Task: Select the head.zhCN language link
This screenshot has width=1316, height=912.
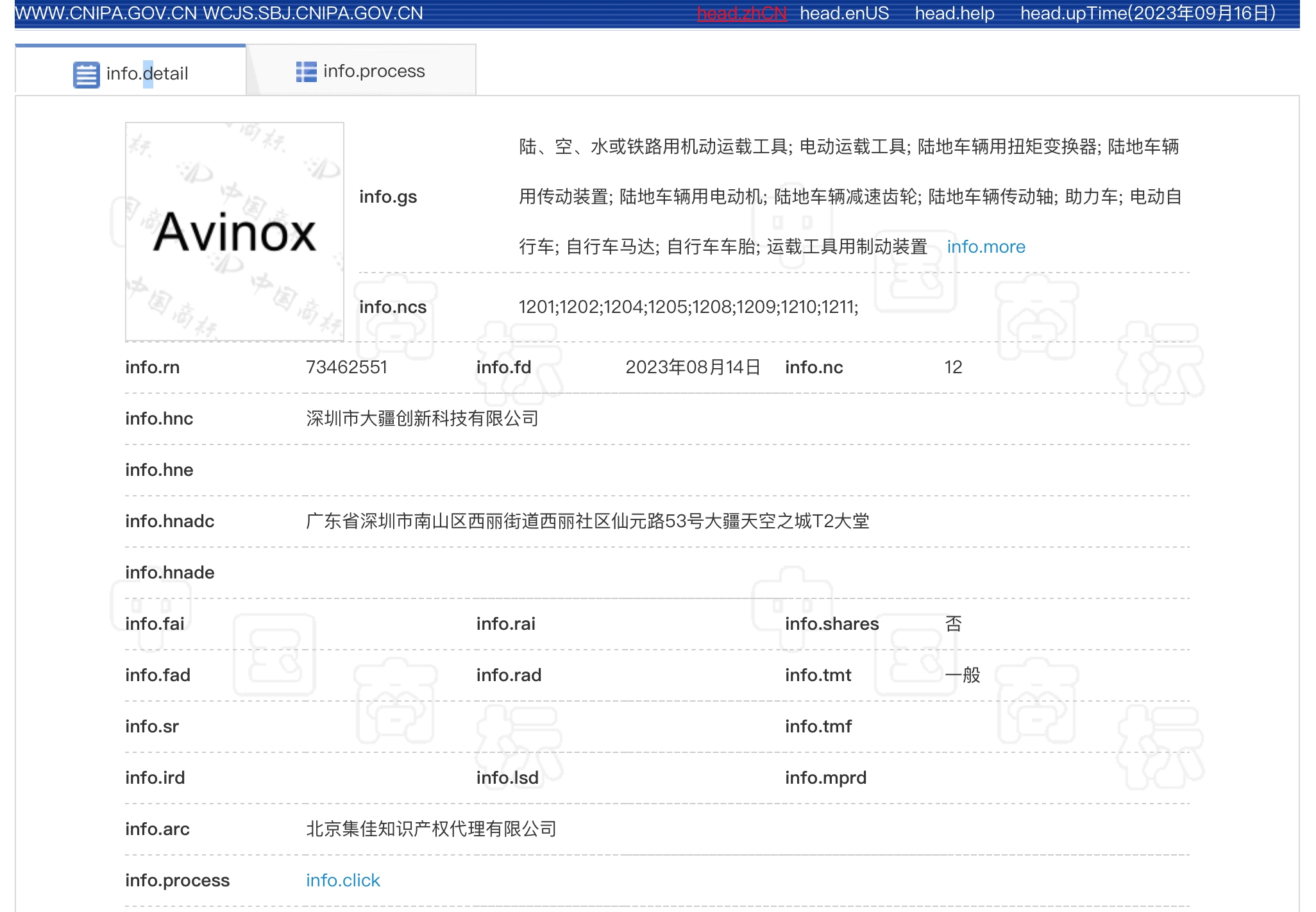Action: click(x=741, y=13)
